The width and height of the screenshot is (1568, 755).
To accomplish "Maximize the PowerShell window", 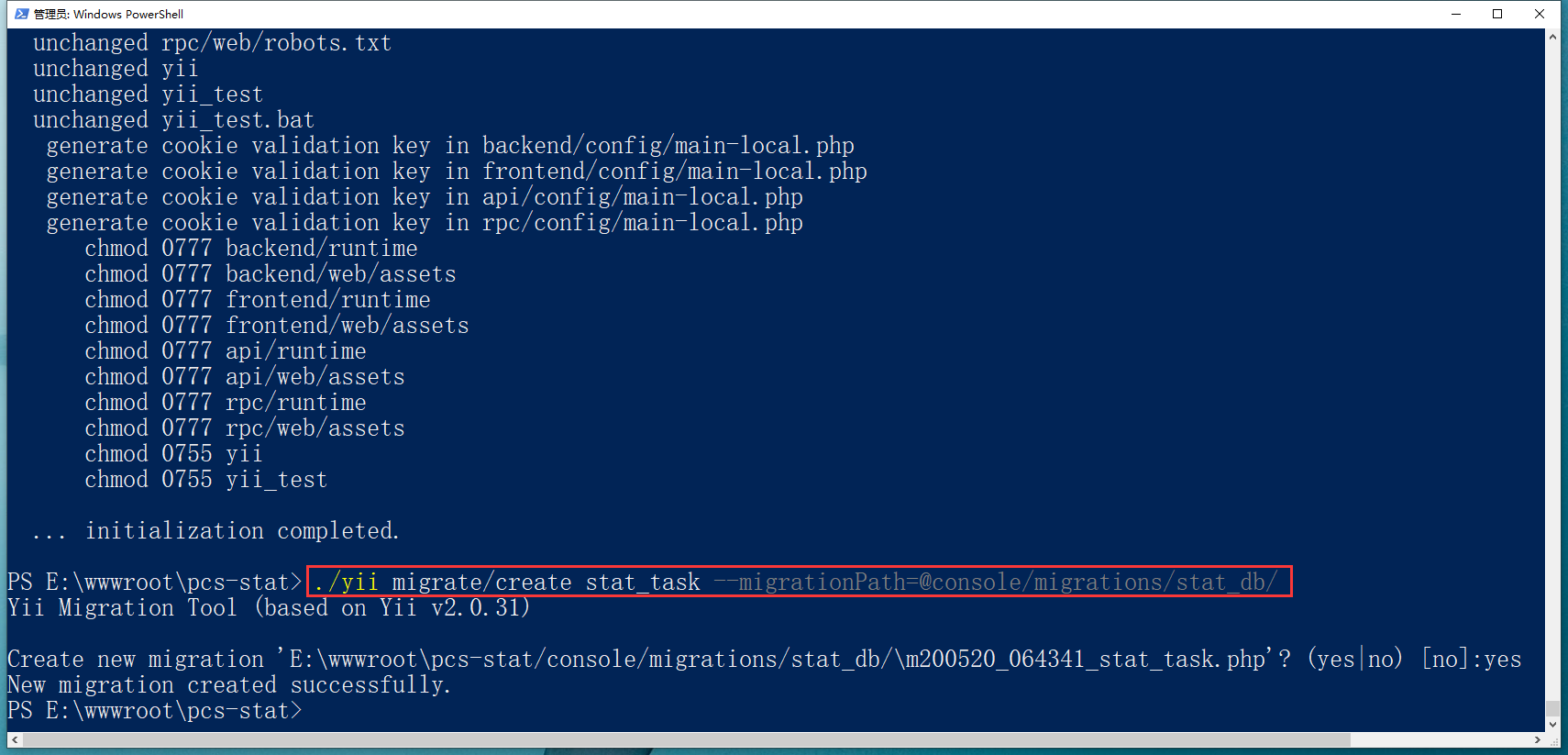I will [x=1497, y=14].
